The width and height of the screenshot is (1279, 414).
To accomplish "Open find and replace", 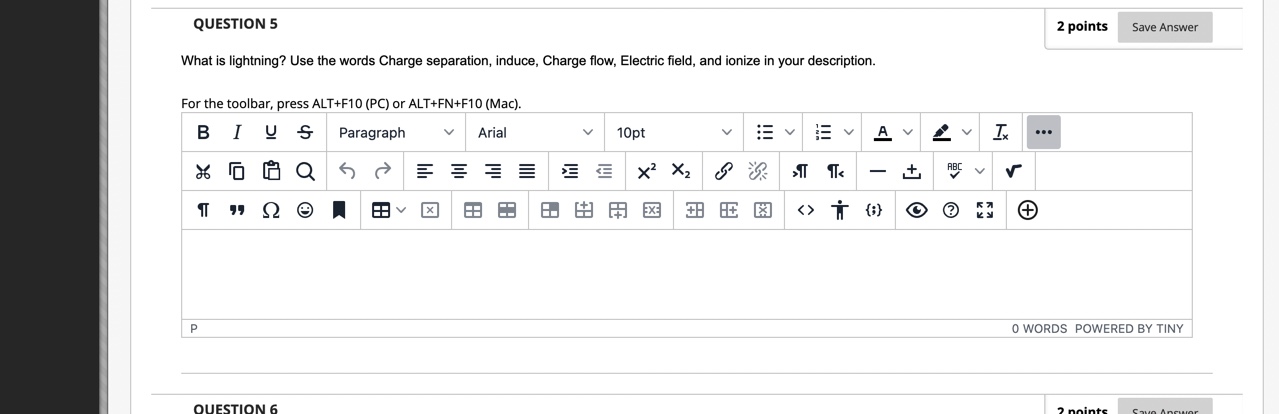I will [305, 172].
